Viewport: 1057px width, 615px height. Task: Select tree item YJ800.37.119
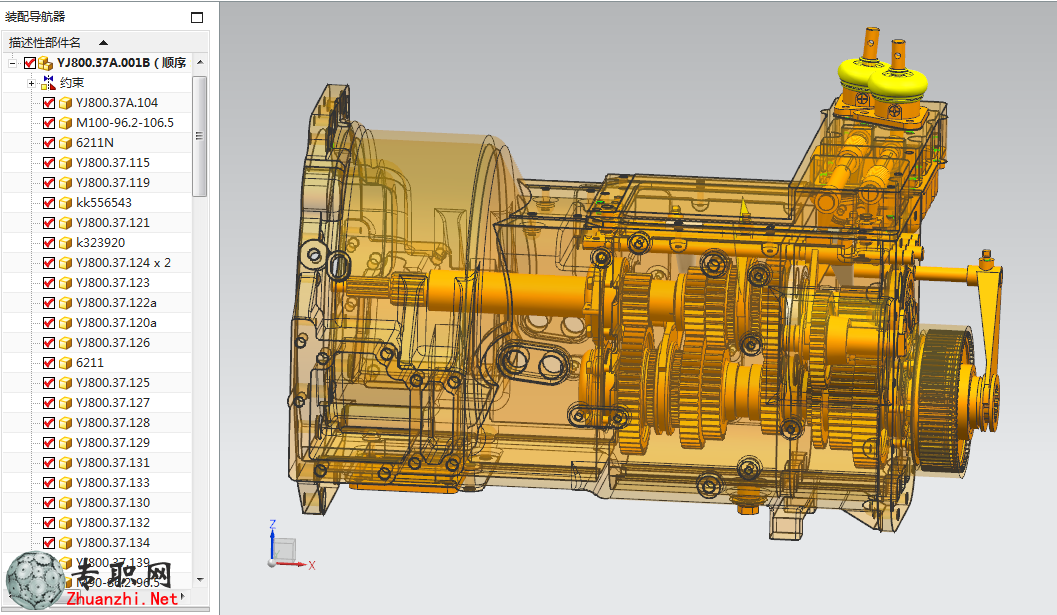pos(98,183)
